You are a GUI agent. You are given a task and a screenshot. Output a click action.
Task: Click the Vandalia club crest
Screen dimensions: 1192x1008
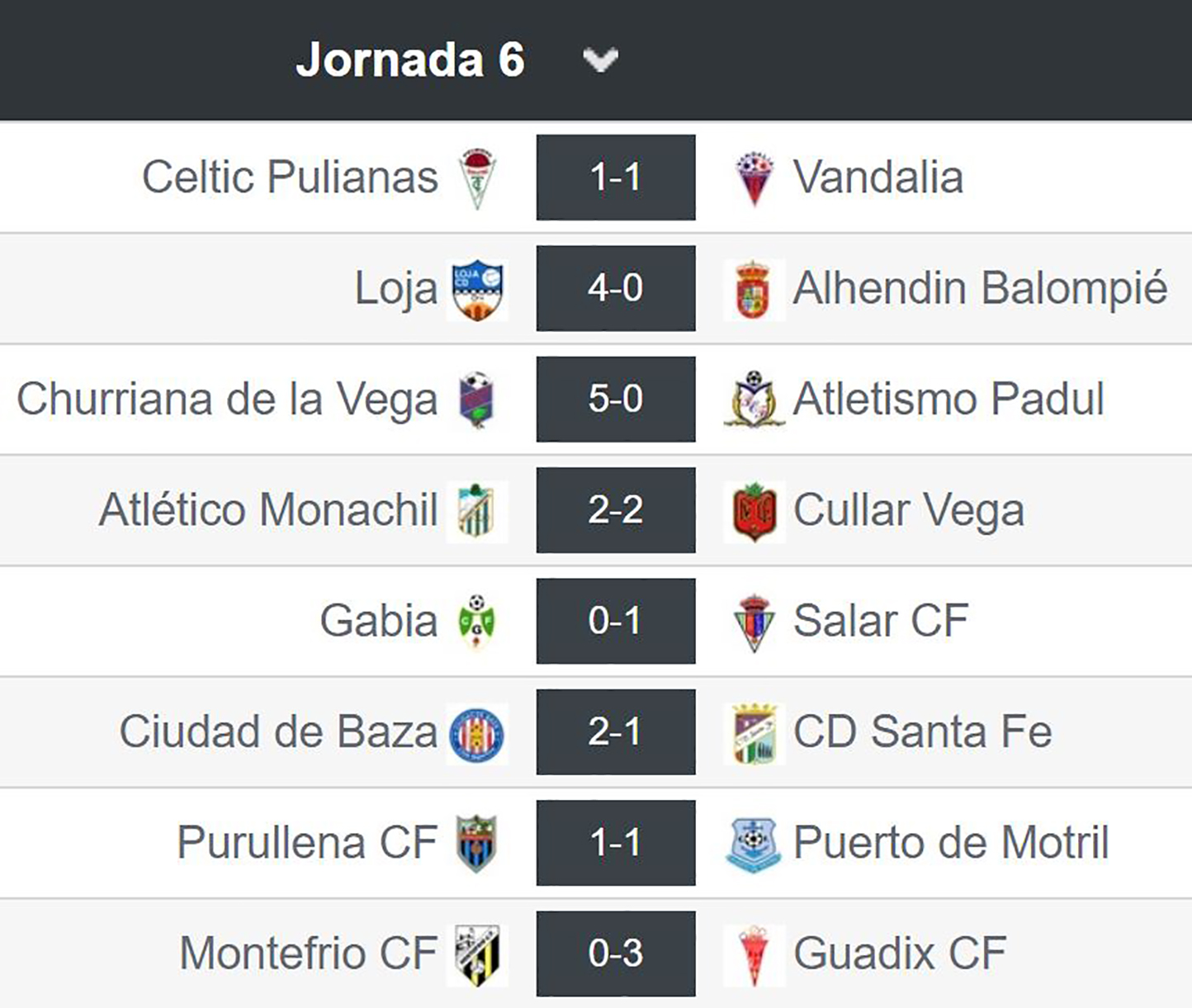[754, 177]
